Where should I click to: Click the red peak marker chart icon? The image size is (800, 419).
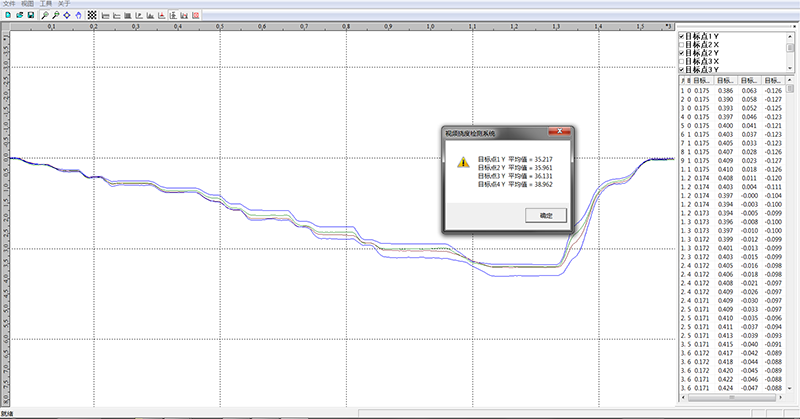click(161, 15)
